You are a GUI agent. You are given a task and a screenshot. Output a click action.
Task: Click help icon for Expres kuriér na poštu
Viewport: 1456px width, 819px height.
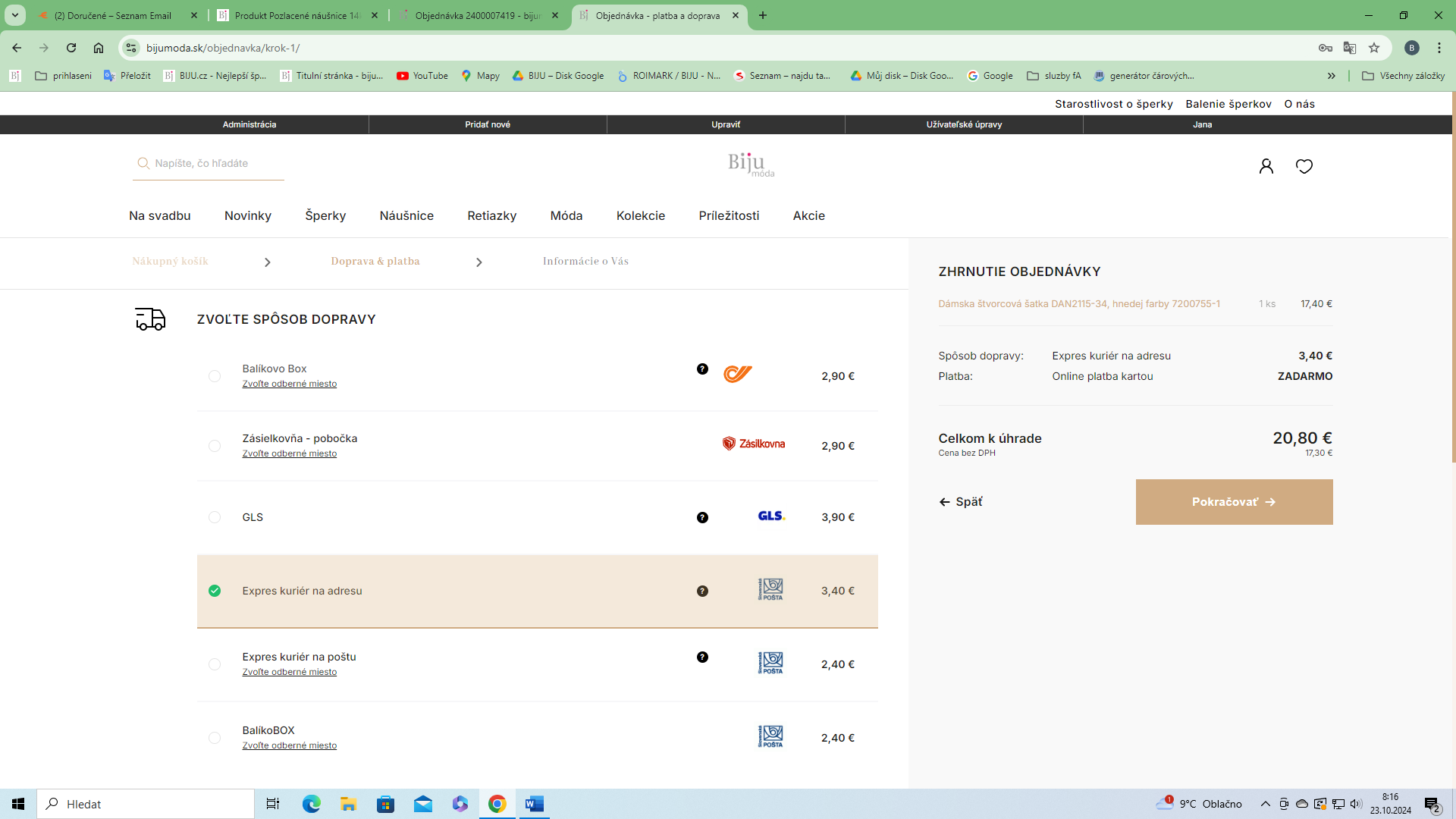coord(702,657)
